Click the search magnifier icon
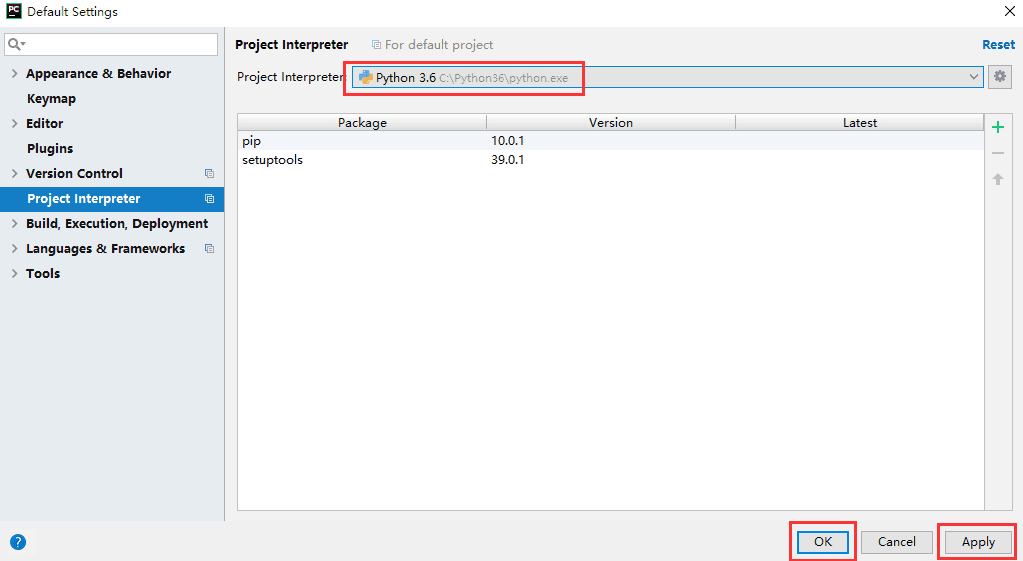Viewport: 1023px width, 561px height. click(16, 44)
